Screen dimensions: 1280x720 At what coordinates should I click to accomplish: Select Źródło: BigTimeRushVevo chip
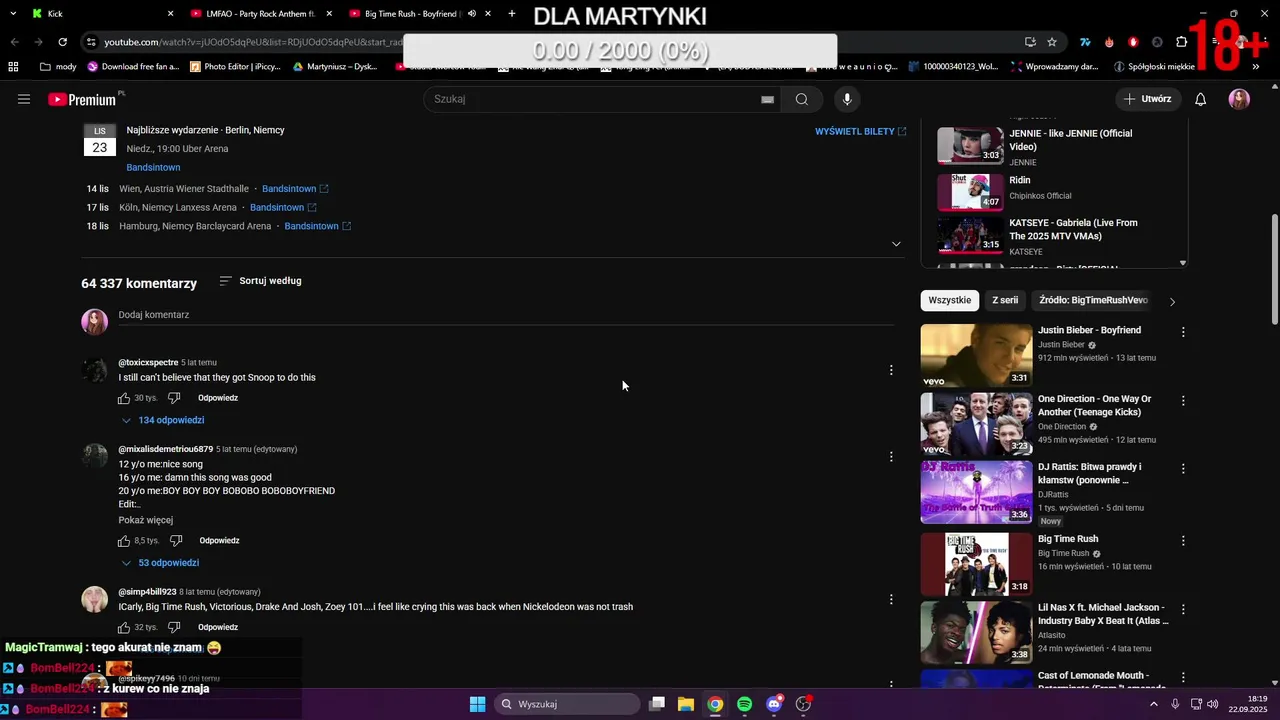[1093, 300]
